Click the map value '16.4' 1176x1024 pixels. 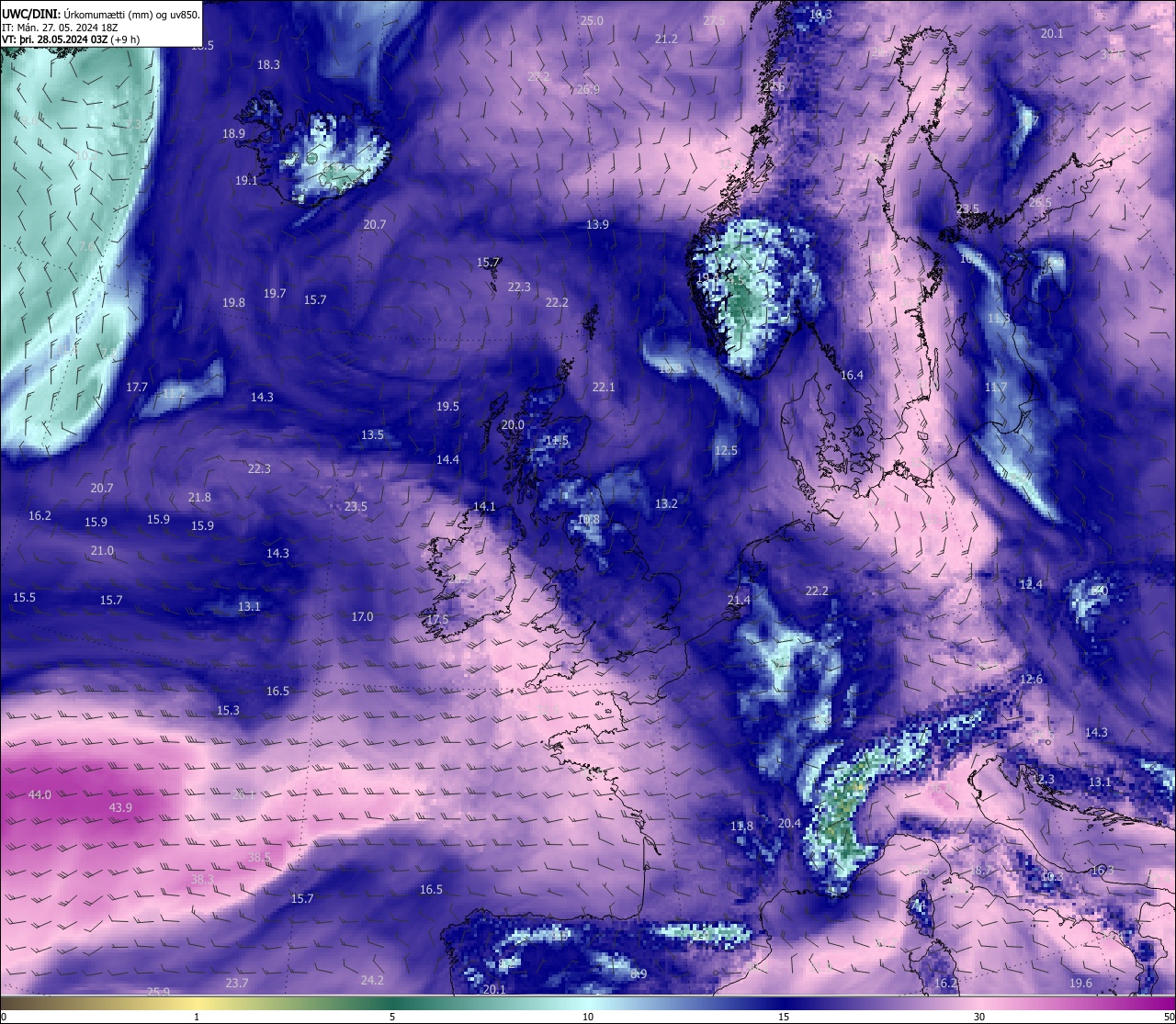pyautogui.click(x=852, y=375)
